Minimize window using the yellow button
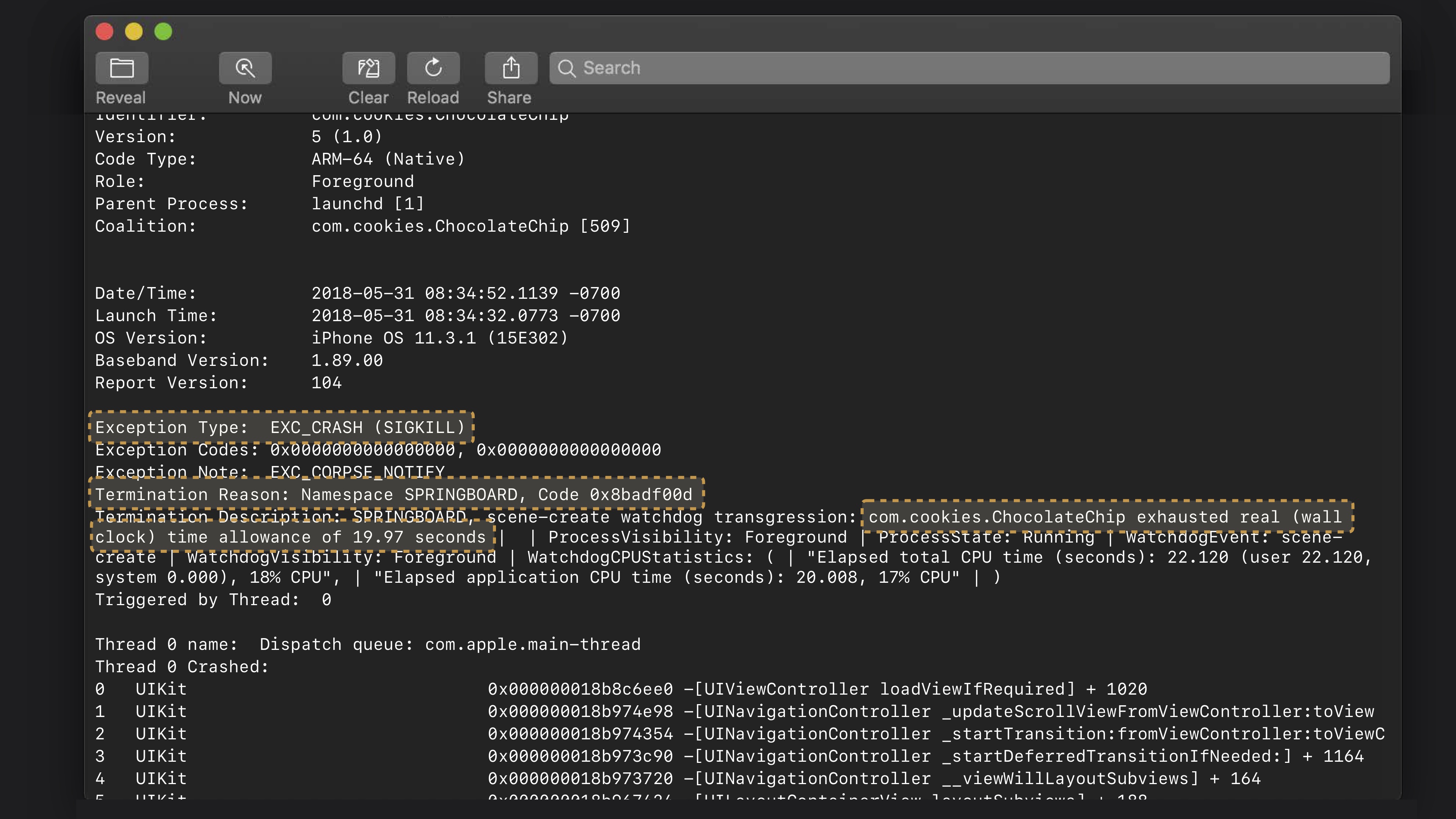The image size is (1456, 819). 134,31
